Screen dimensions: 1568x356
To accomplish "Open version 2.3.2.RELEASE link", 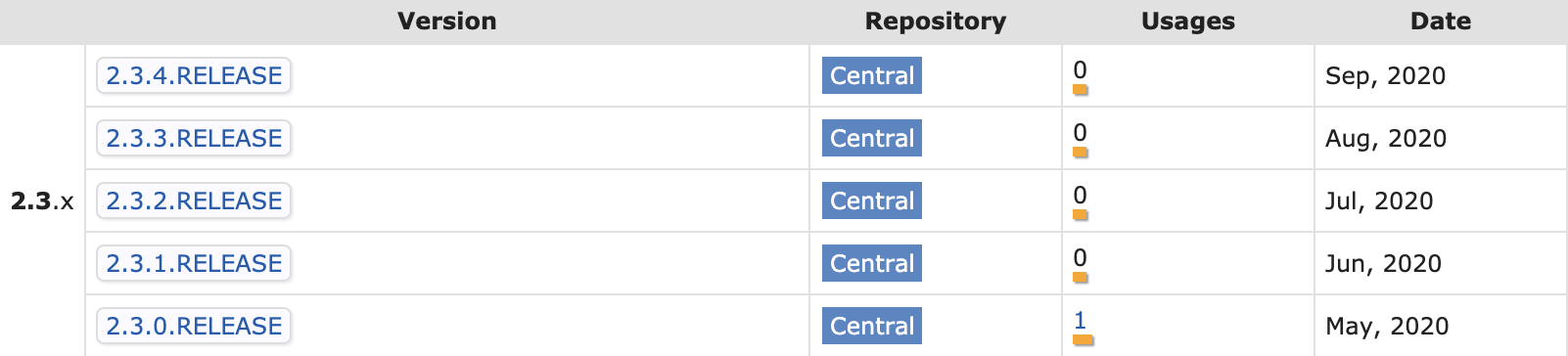I will (x=194, y=200).
